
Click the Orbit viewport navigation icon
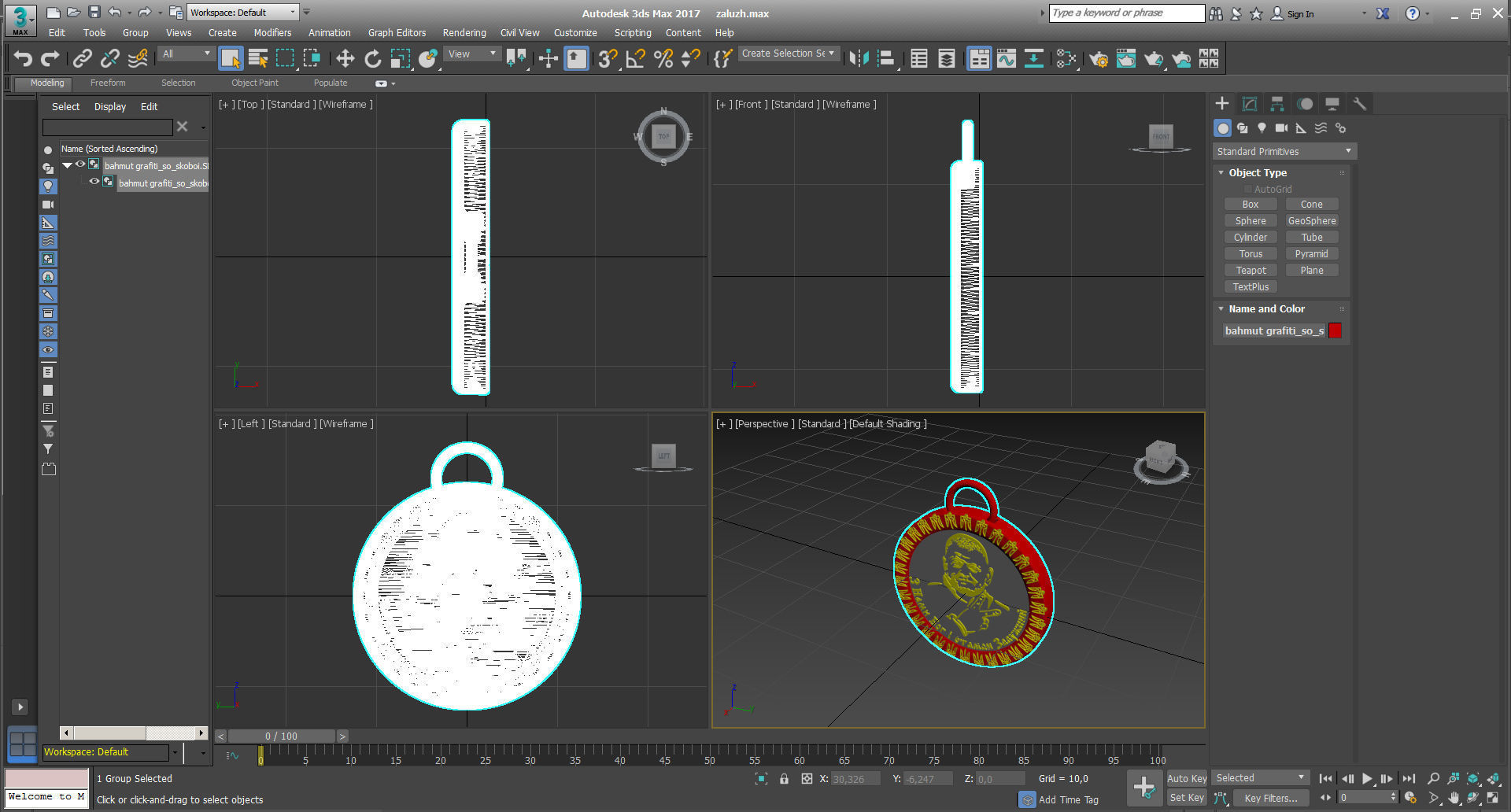1472,798
